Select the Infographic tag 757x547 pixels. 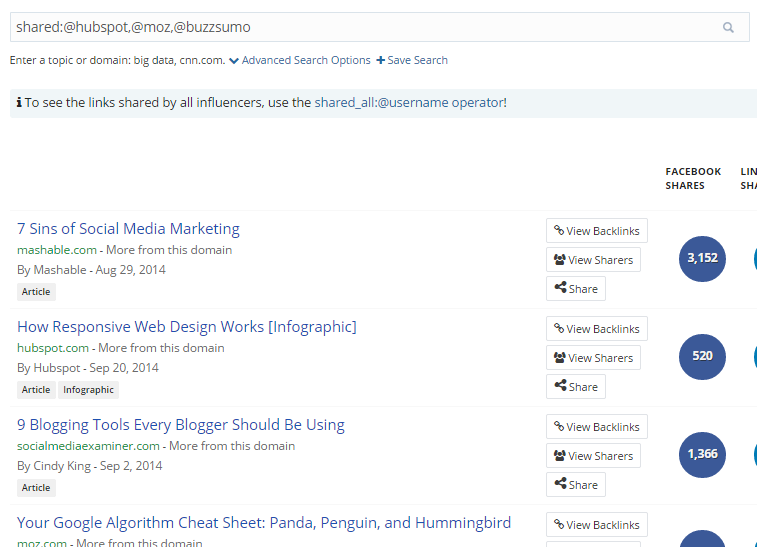click(x=88, y=390)
